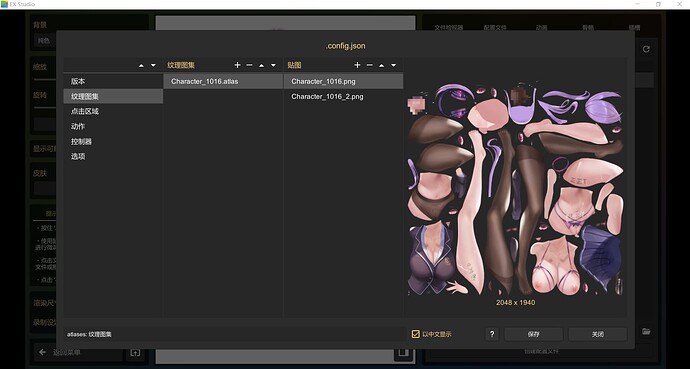The width and height of the screenshot is (690, 369).
Task: Toggle the 以中文显示 checkbox
Action: tap(415, 334)
